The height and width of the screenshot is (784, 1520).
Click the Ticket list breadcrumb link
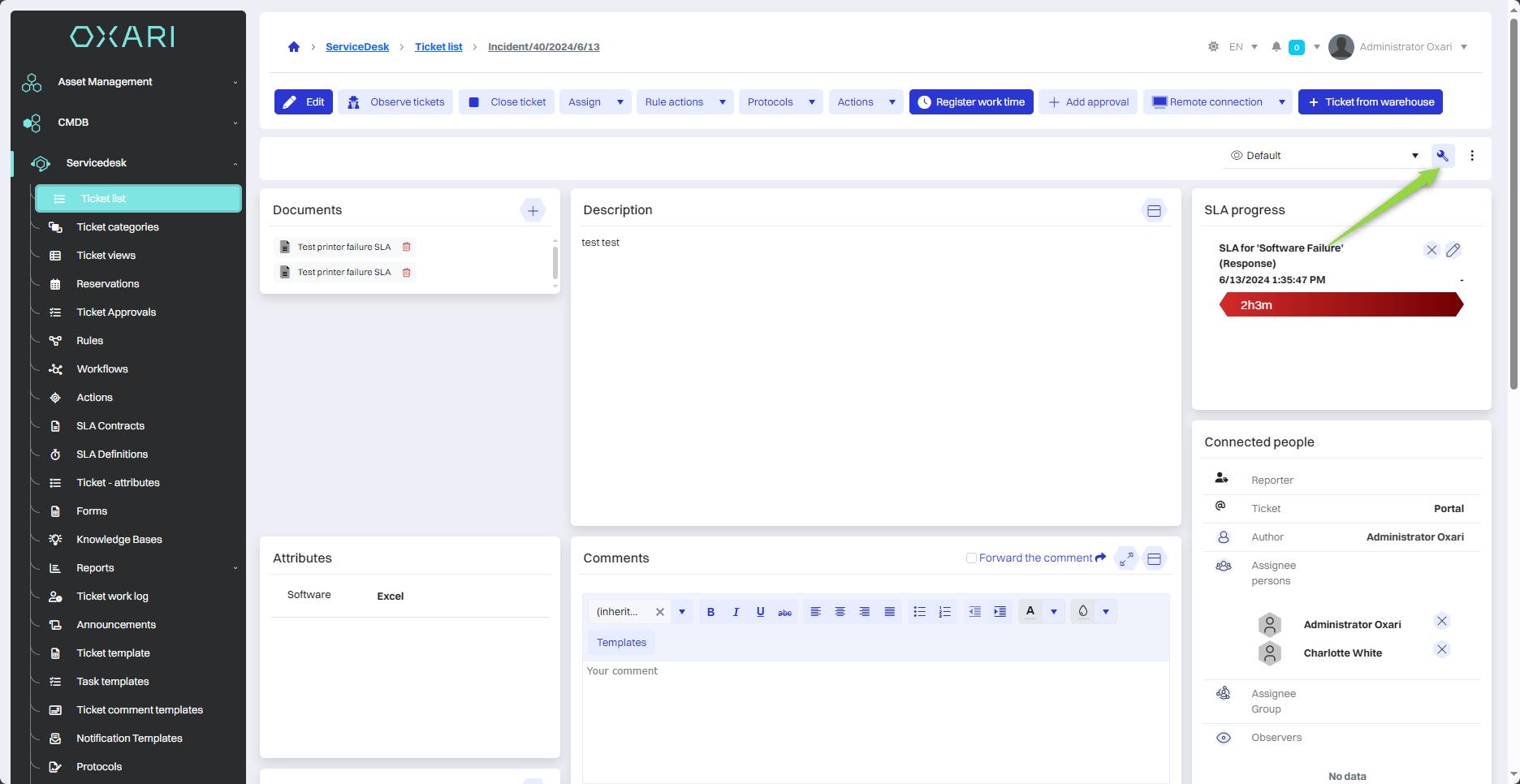[x=438, y=47]
